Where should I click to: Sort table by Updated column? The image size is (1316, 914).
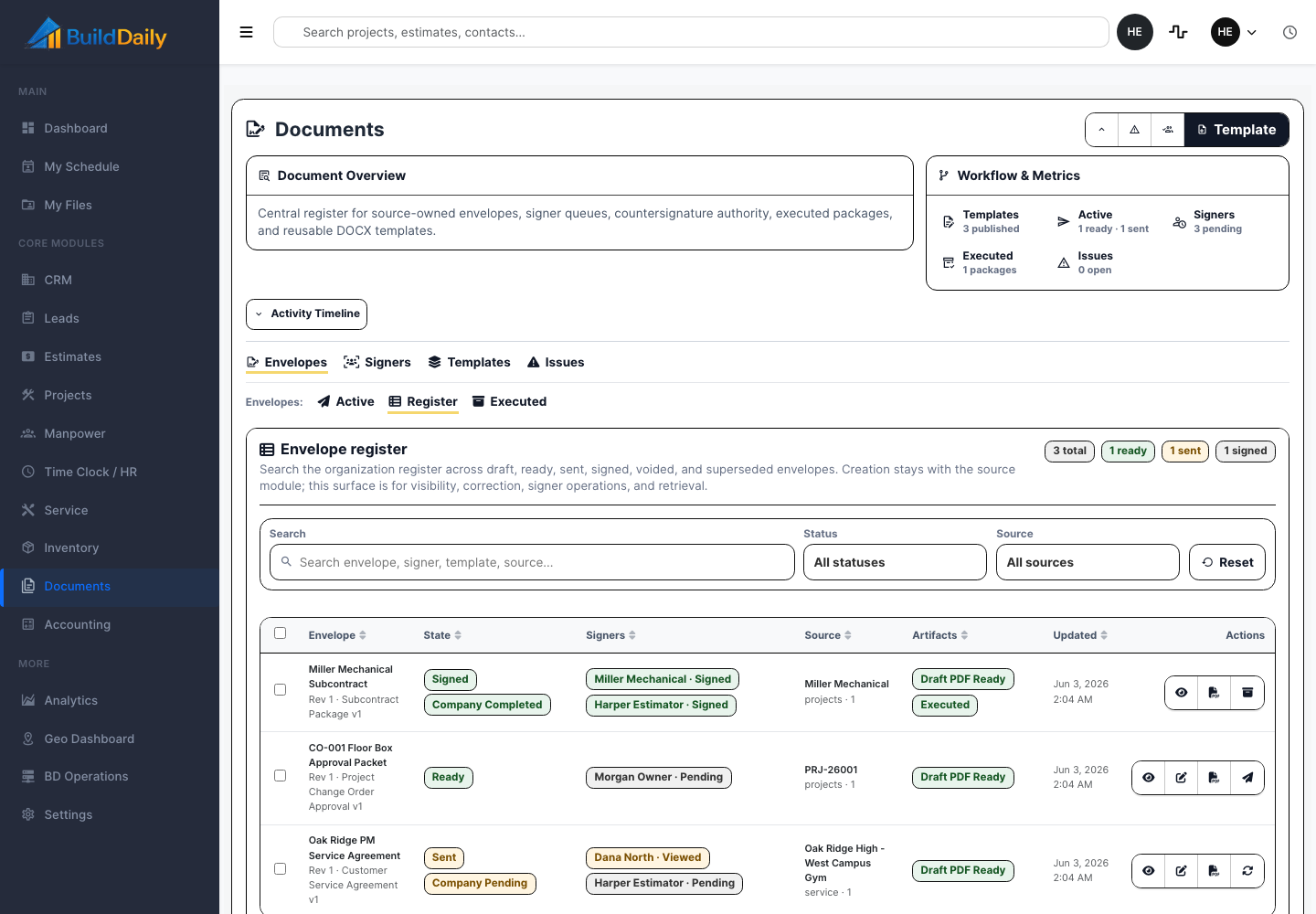tap(1080, 635)
